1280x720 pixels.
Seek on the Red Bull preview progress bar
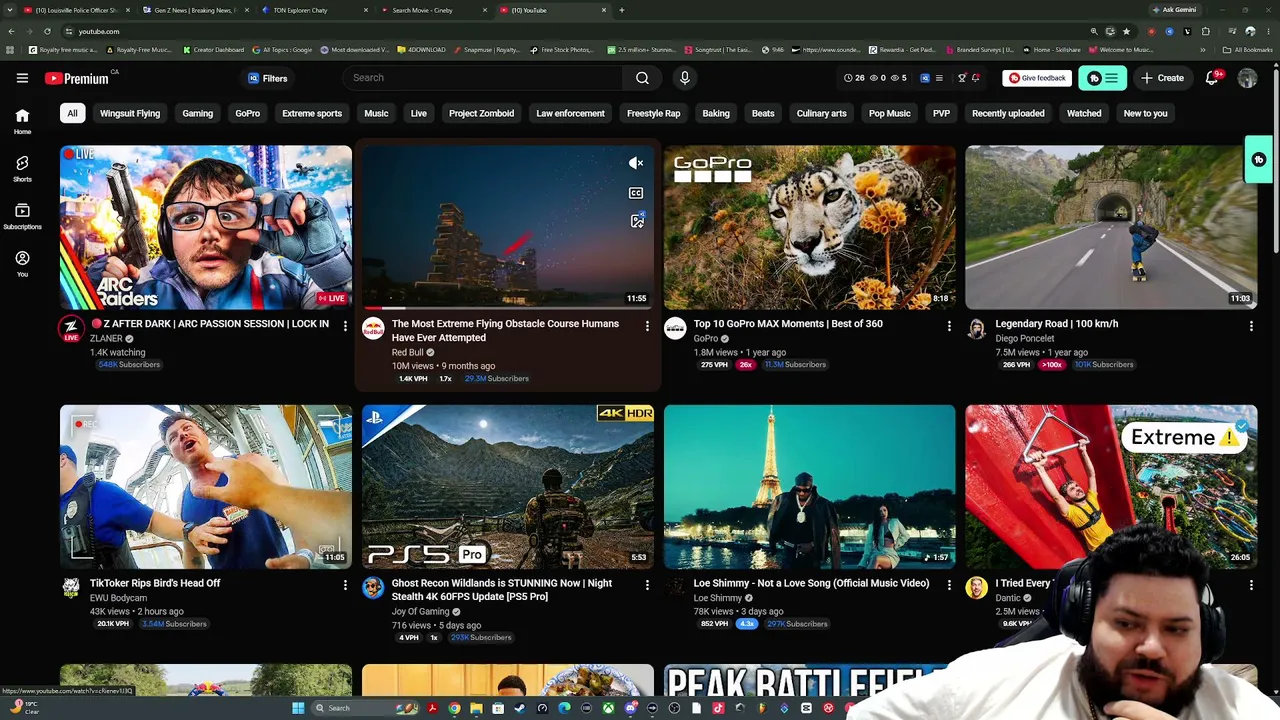pos(508,308)
